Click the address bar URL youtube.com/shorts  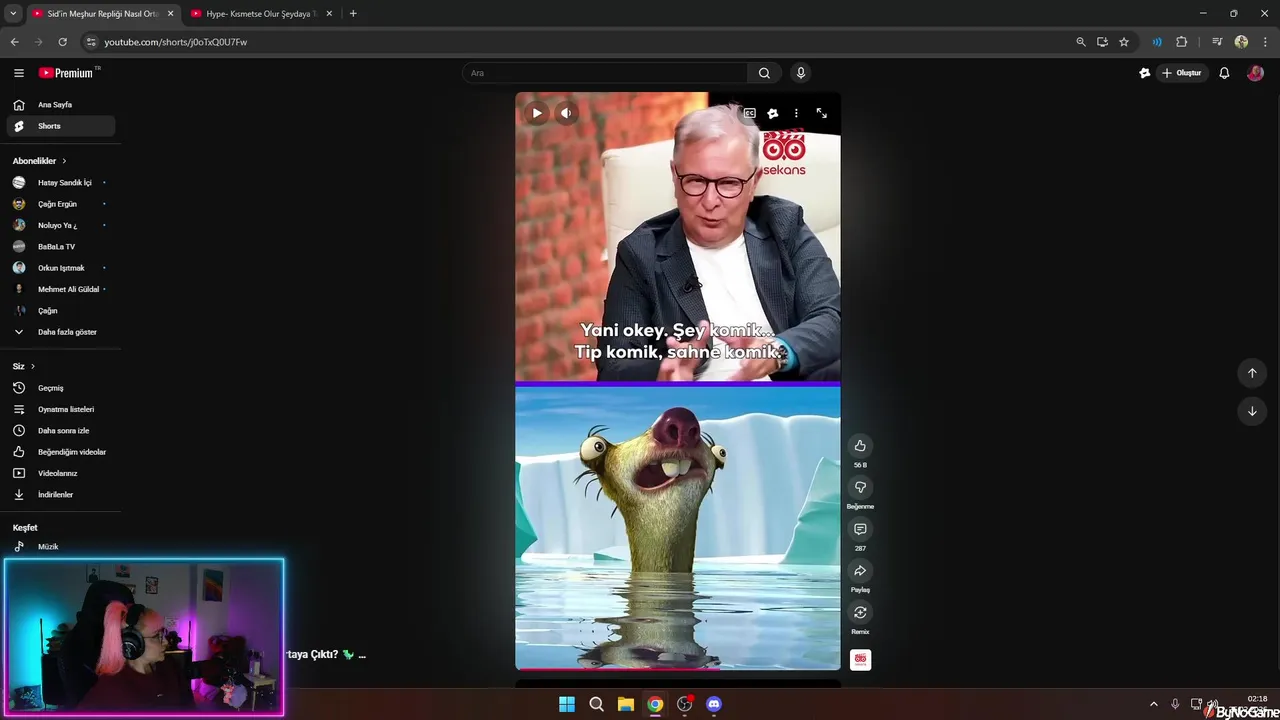tap(176, 42)
